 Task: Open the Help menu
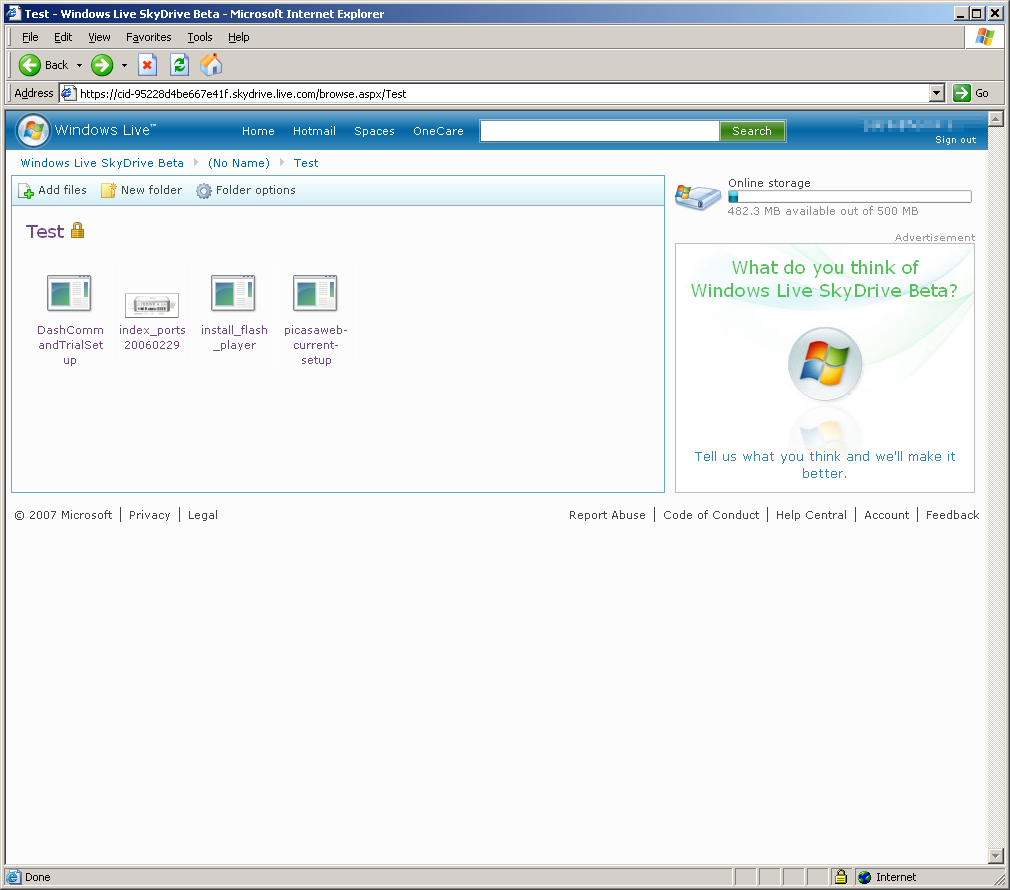(238, 37)
